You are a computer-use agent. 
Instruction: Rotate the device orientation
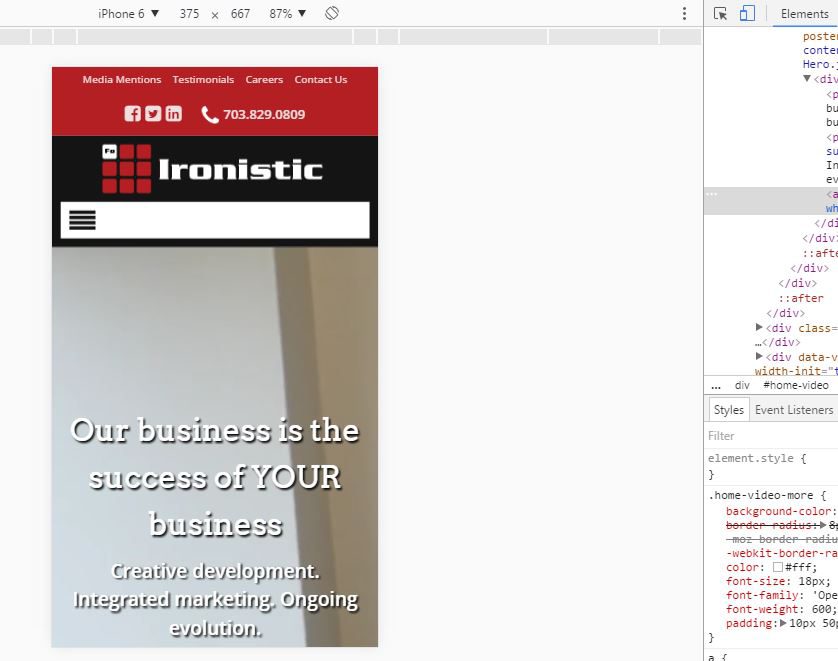[x=331, y=13]
